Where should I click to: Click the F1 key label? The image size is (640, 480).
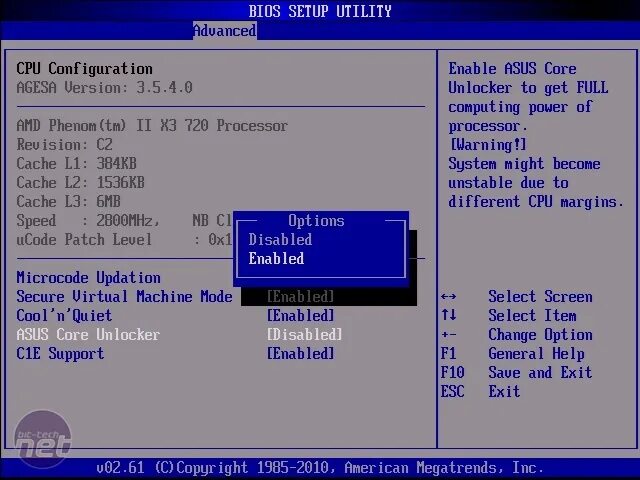pyautogui.click(x=449, y=353)
